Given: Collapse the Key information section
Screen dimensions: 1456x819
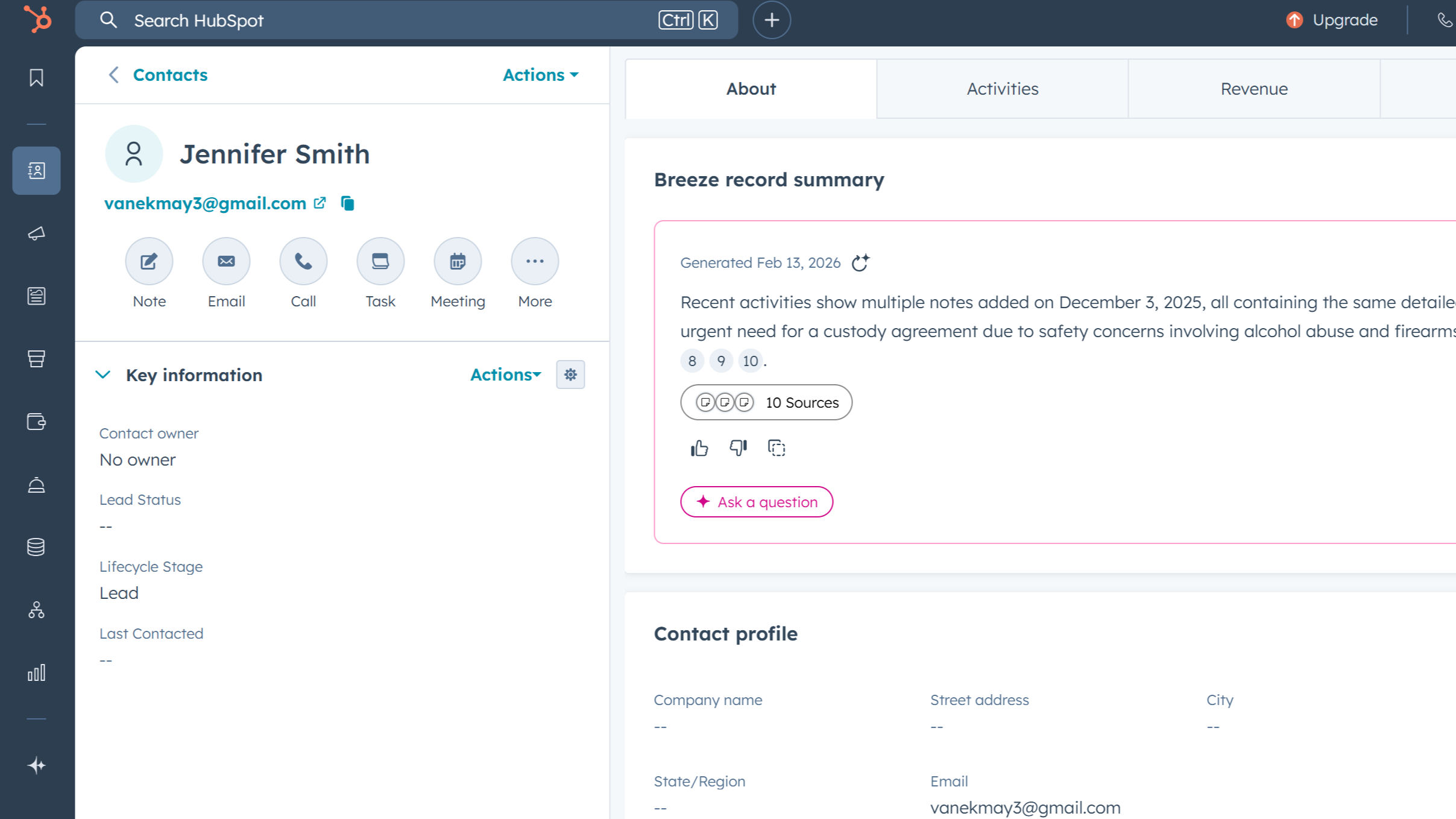Looking at the screenshot, I should [103, 375].
